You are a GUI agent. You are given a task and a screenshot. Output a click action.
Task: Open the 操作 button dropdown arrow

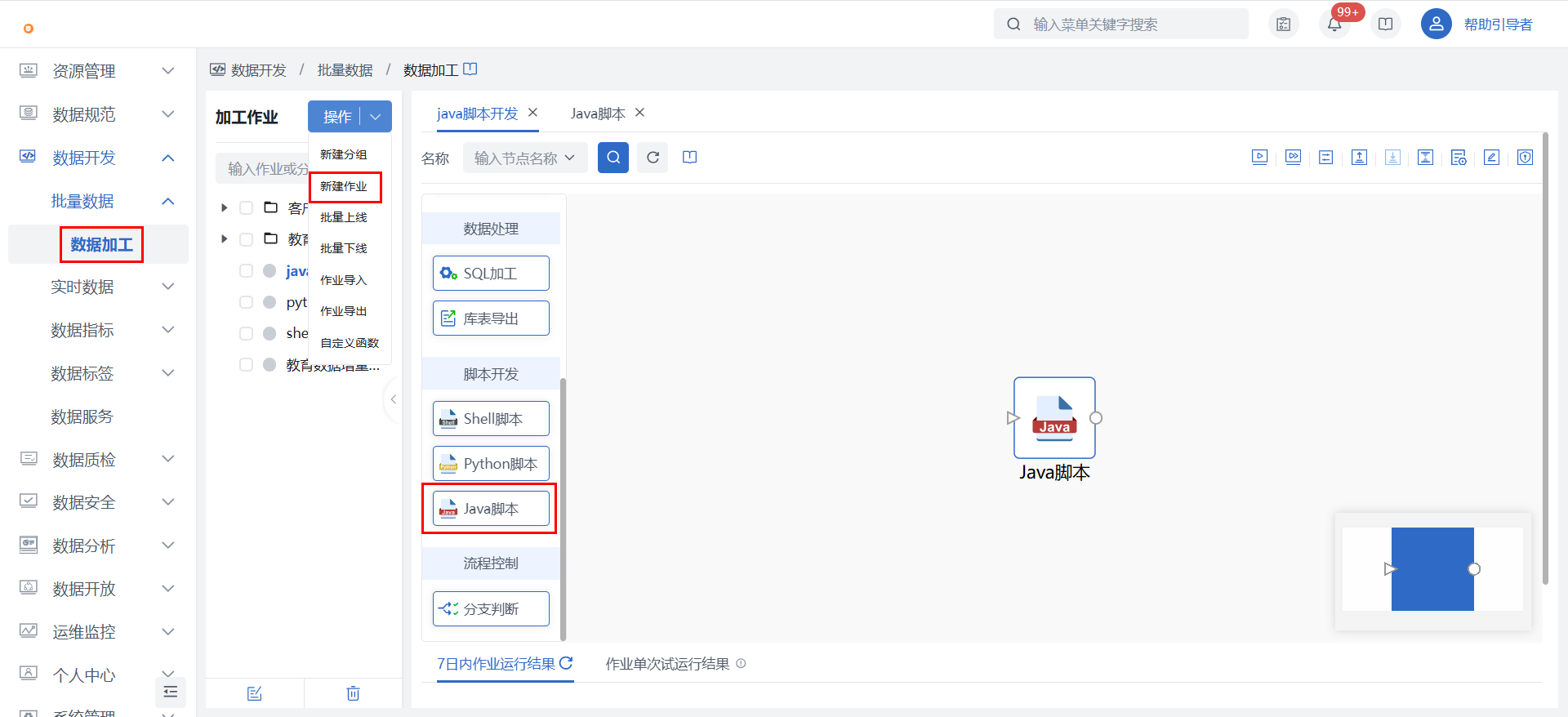(x=376, y=117)
